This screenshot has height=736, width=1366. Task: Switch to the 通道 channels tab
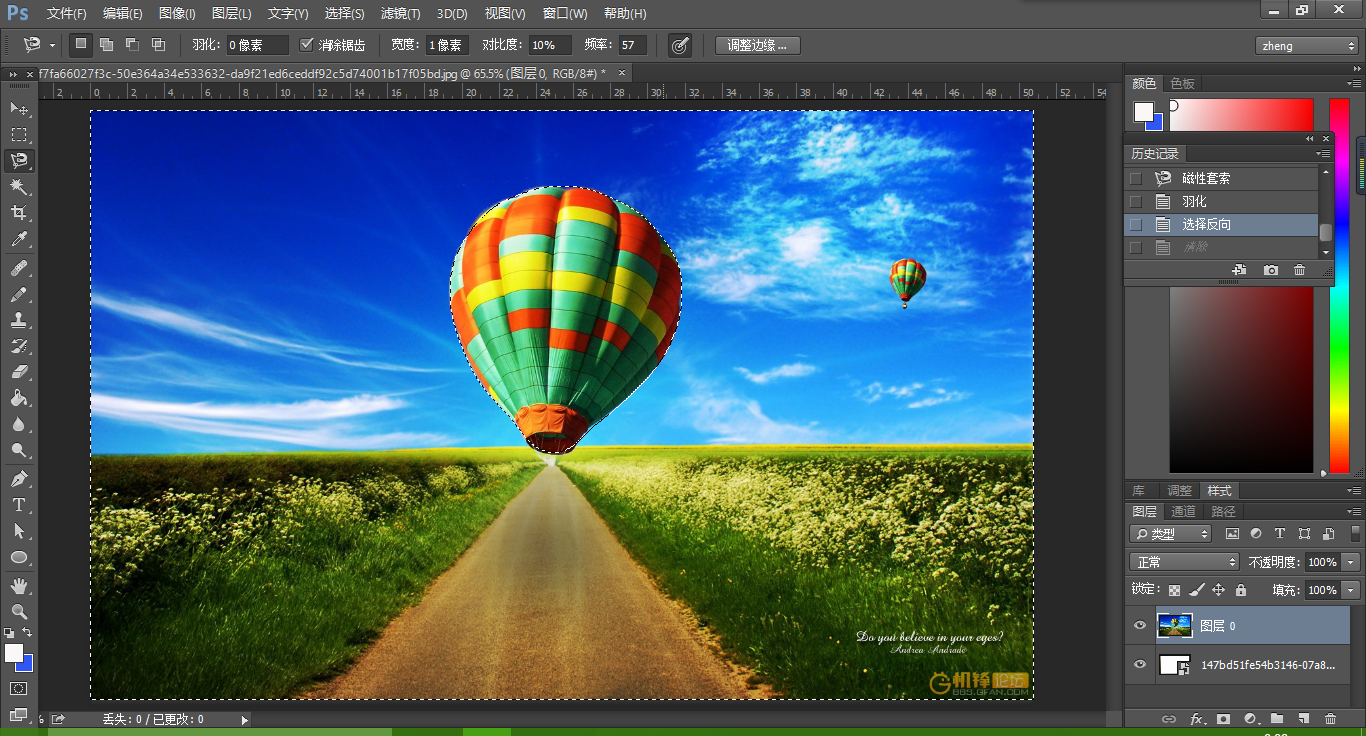[1183, 511]
